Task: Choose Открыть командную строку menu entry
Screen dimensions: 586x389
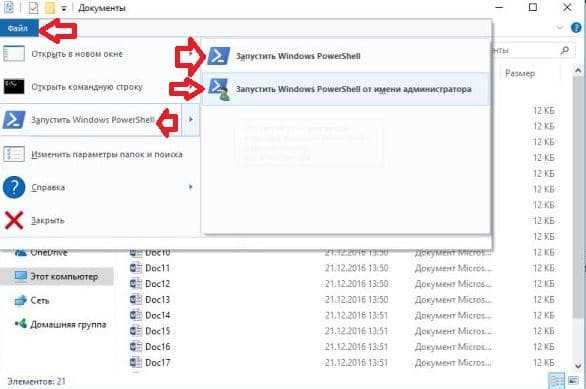Action: click(x=100, y=87)
